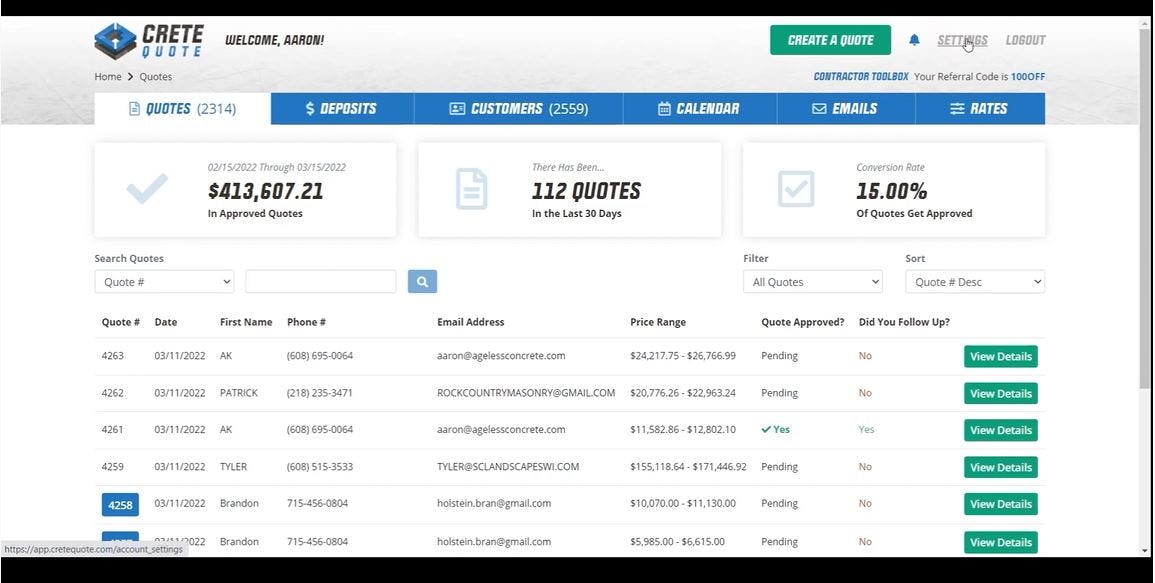Click the calendar icon on the Calendar tab
The height and width of the screenshot is (583, 1155).
pyautogui.click(x=662, y=108)
